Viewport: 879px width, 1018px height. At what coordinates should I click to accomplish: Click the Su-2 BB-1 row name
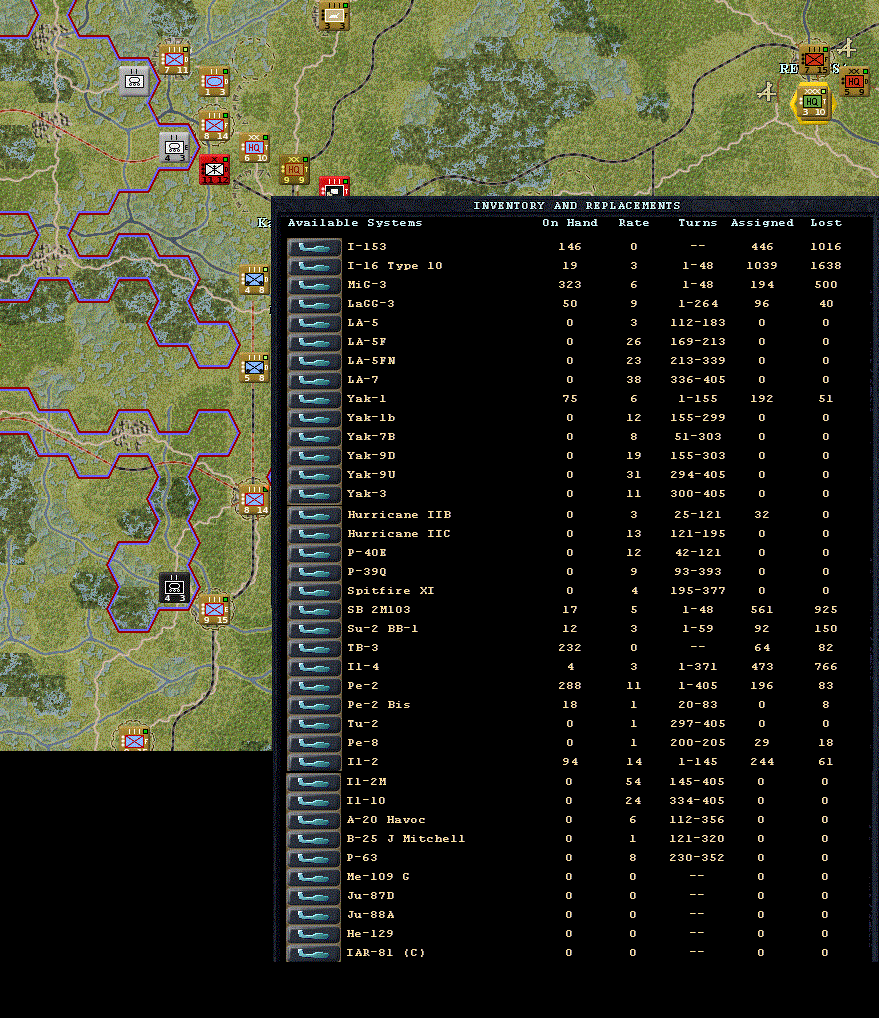coord(382,629)
